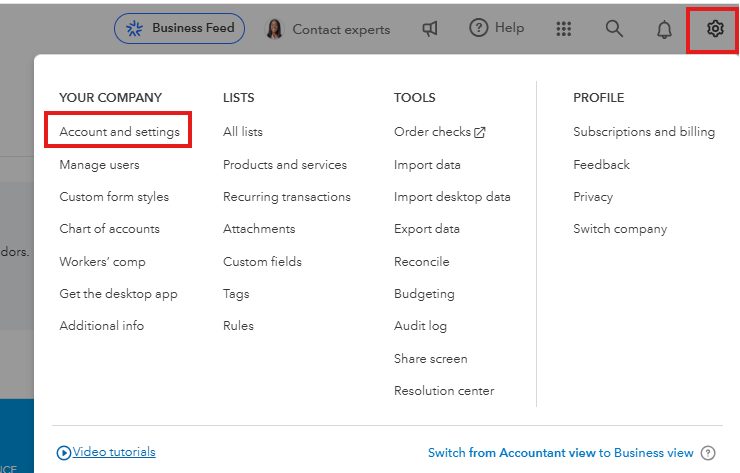Go to Products and services
This screenshot has width=740, height=473.
[x=285, y=165]
